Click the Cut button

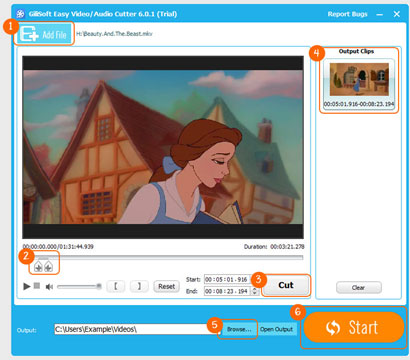coord(286,285)
